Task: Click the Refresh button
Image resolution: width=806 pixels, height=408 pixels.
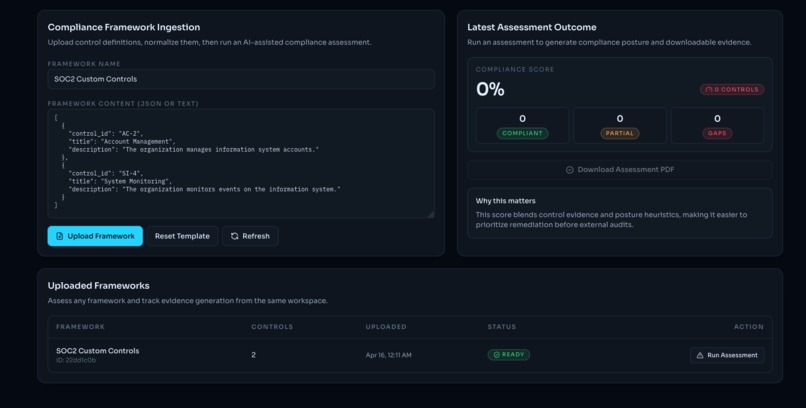Action: pos(250,236)
